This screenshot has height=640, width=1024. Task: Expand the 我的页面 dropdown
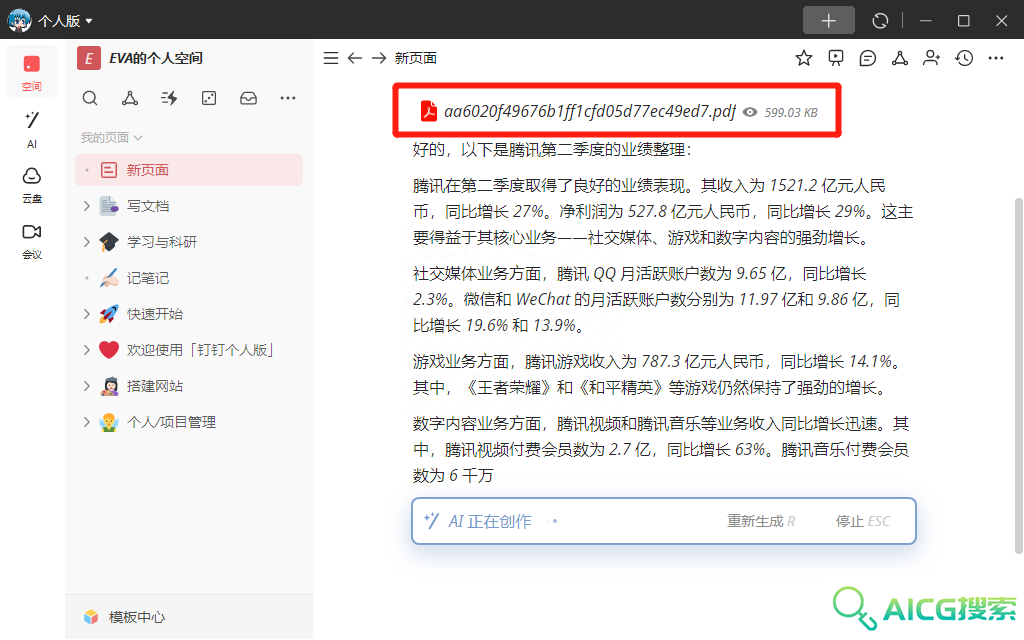click(x=111, y=138)
